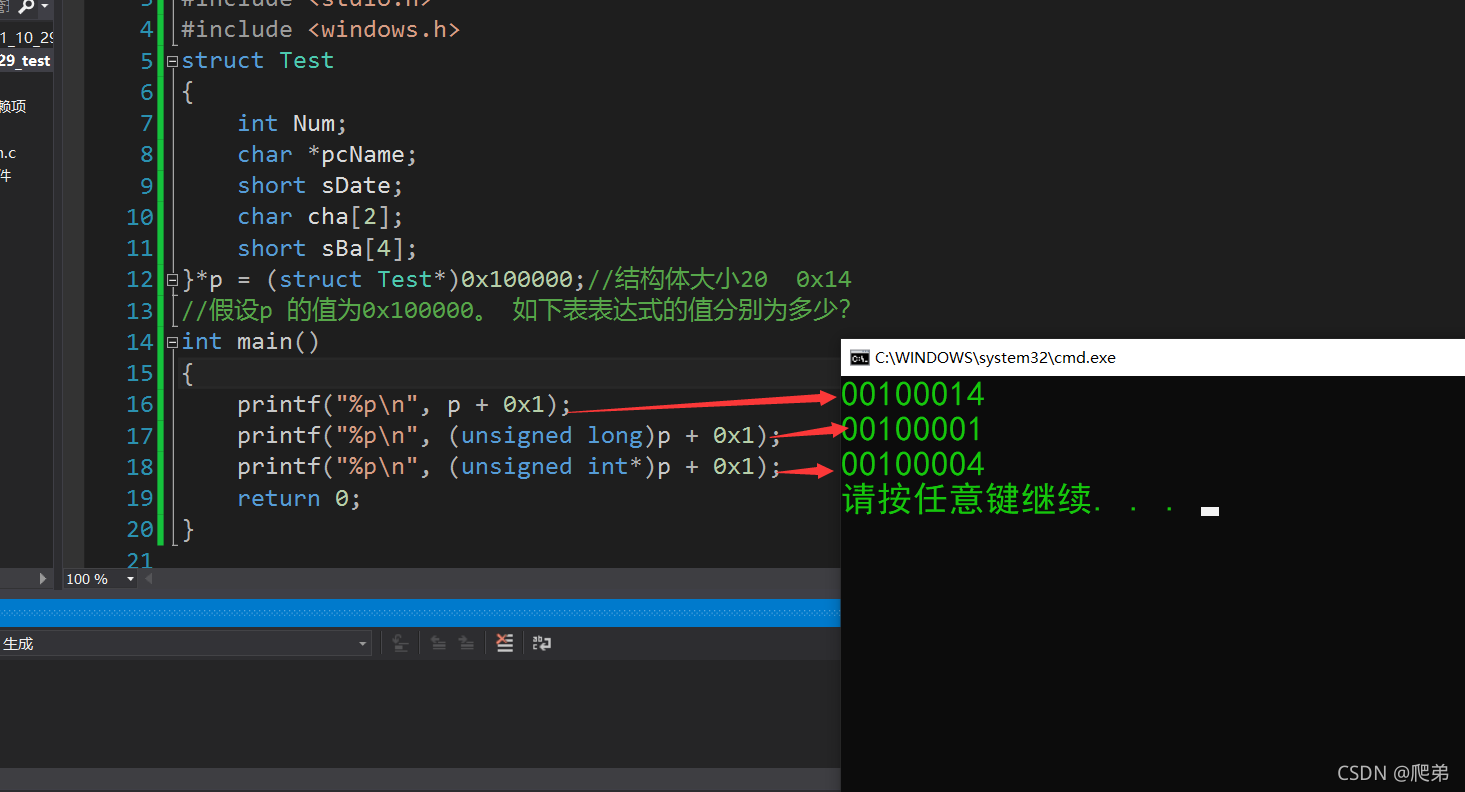Click the cmd.exe window title bar

pyautogui.click(x=1153, y=358)
